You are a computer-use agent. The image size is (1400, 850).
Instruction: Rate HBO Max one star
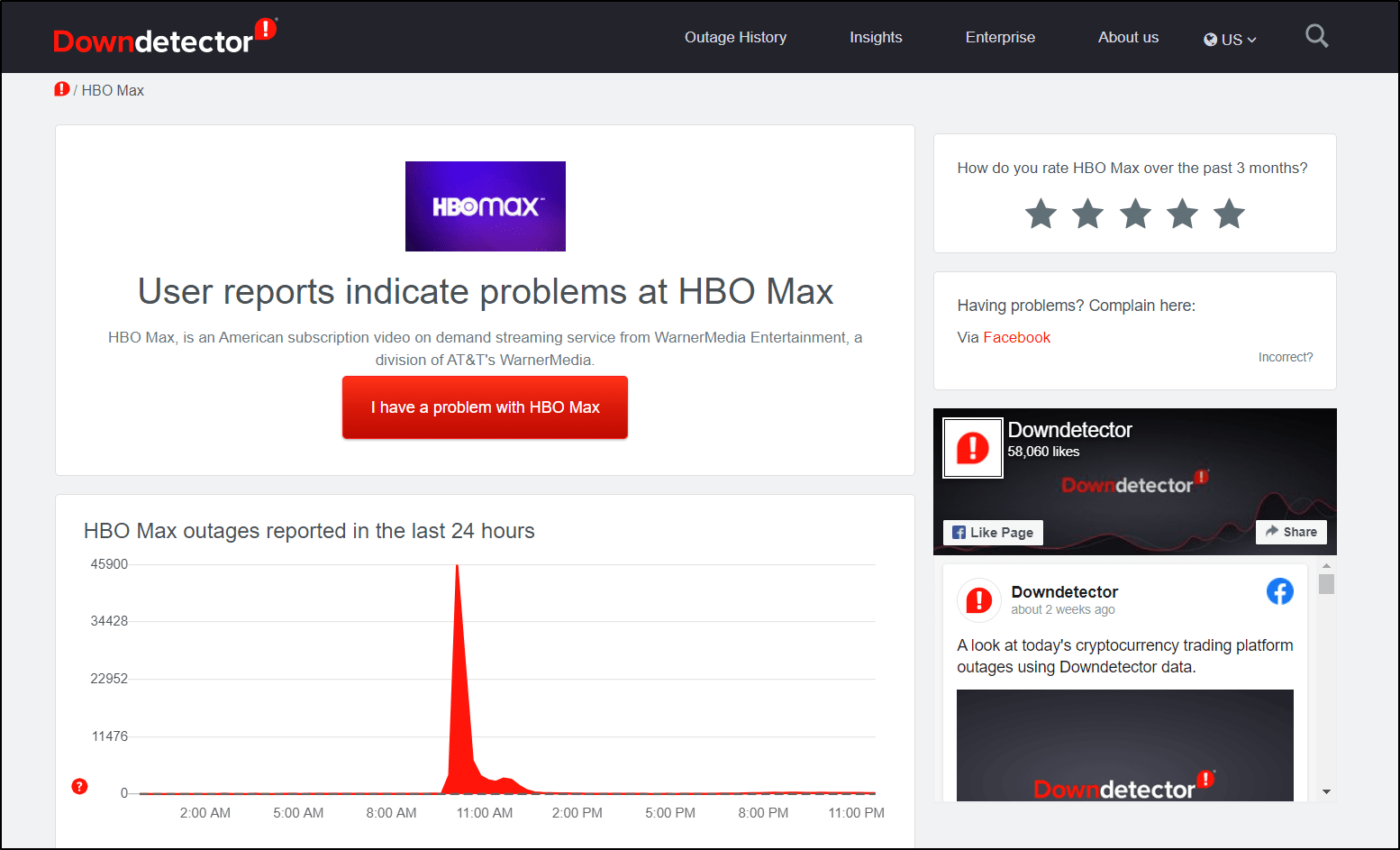click(1041, 215)
